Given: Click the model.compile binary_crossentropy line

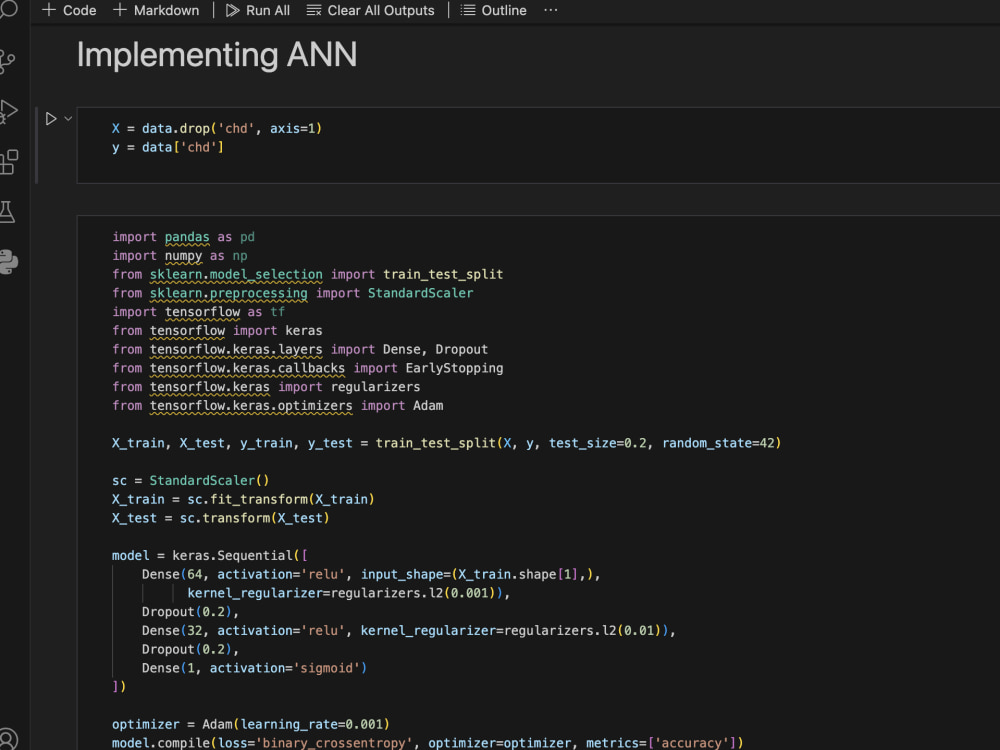Looking at the screenshot, I should pos(427,743).
